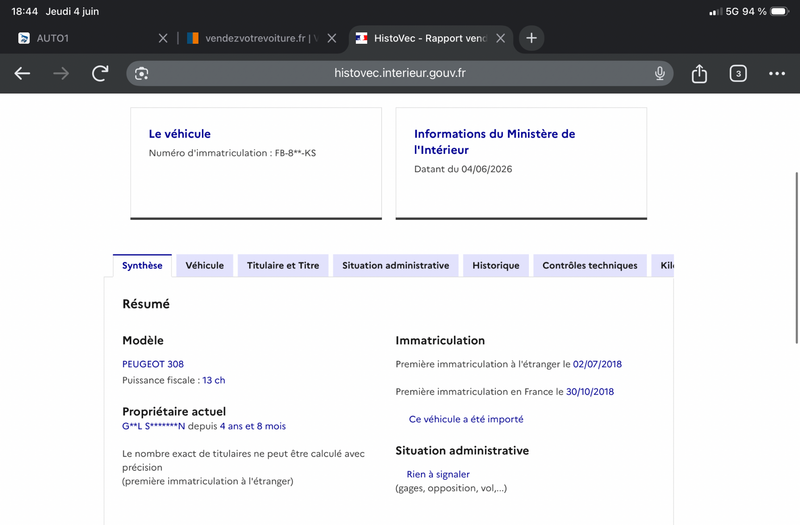
Task: Show the open tabs switcher (3)
Action: tap(738, 73)
